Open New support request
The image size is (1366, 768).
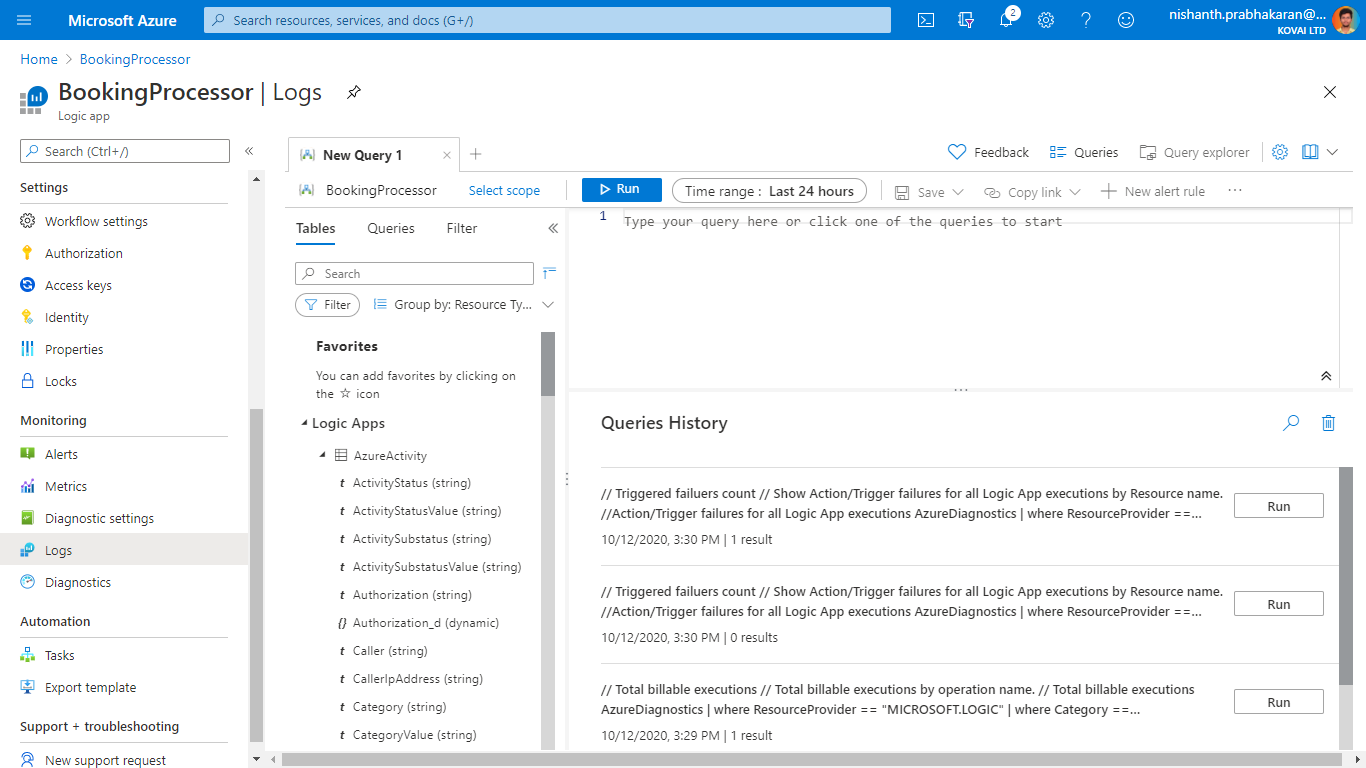105,760
